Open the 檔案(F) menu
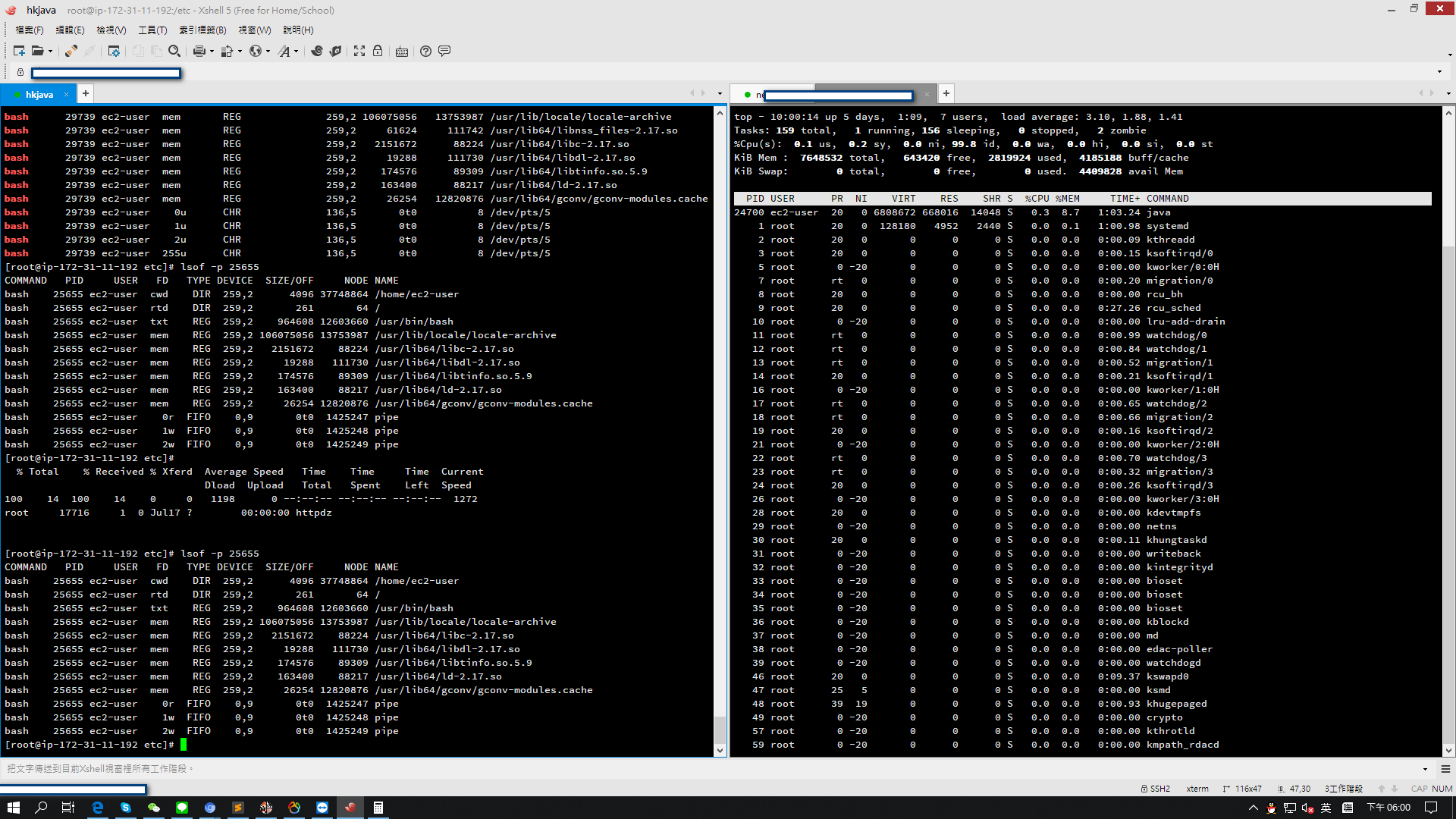This screenshot has width=1456, height=819. coord(30,30)
